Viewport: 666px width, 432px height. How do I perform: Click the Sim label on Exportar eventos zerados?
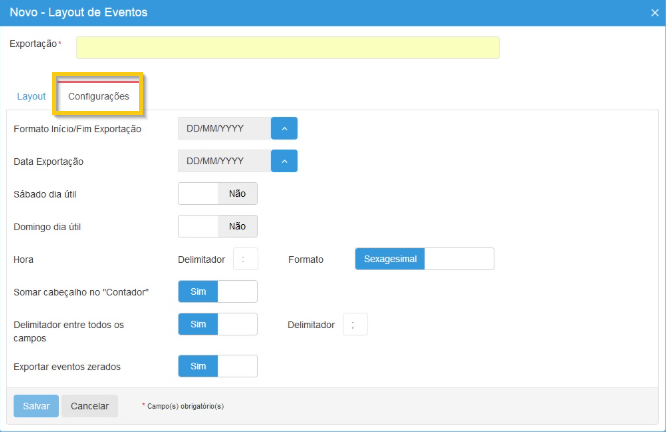click(x=198, y=366)
